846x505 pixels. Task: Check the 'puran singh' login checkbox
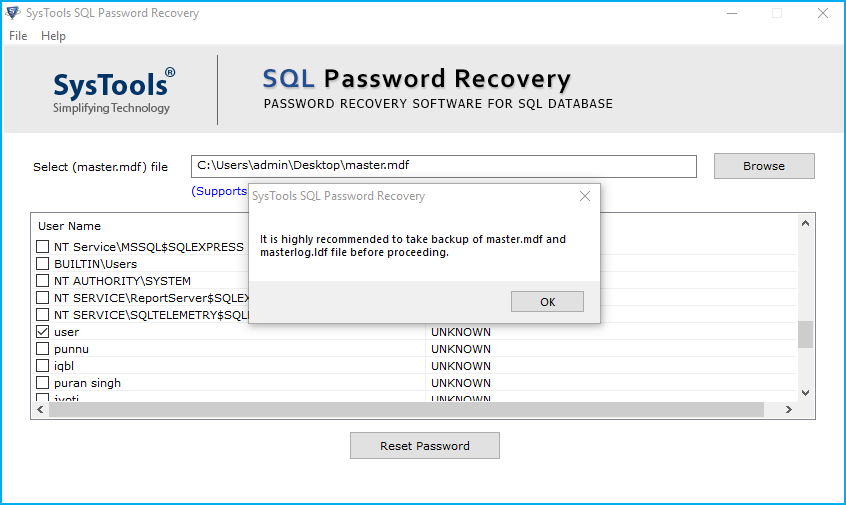click(43, 383)
